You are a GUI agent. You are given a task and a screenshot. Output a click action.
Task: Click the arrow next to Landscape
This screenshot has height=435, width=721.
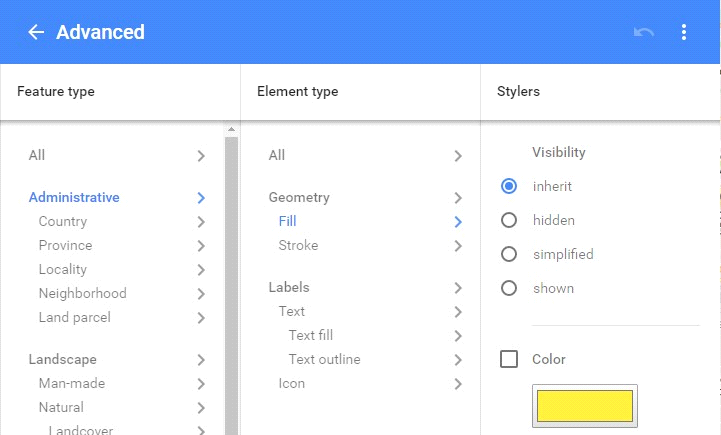tap(201, 360)
